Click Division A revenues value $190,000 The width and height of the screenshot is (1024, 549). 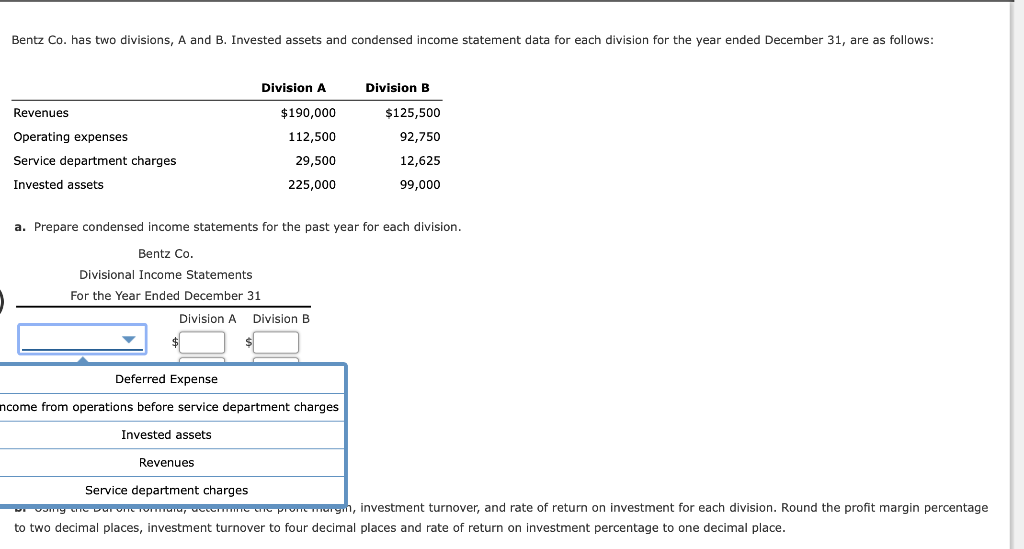pyautogui.click(x=308, y=113)
